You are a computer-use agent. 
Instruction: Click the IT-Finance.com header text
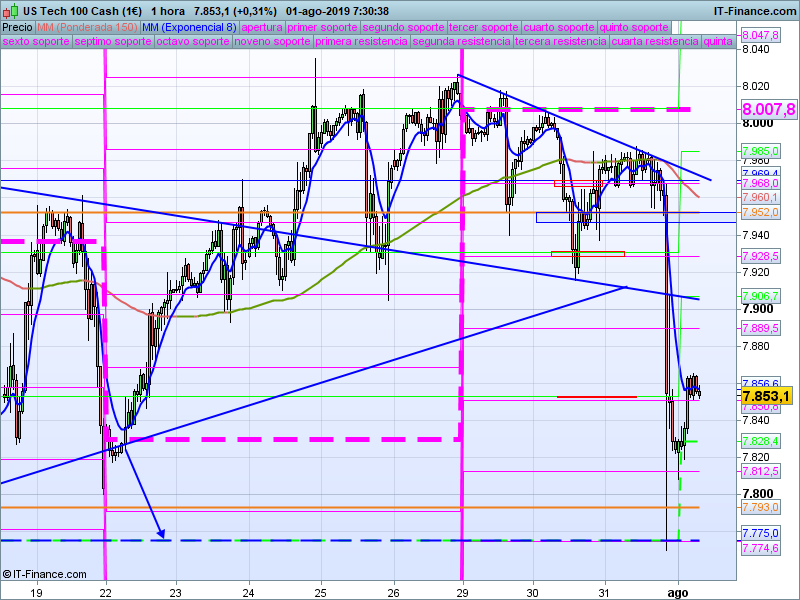click(754, 11)
